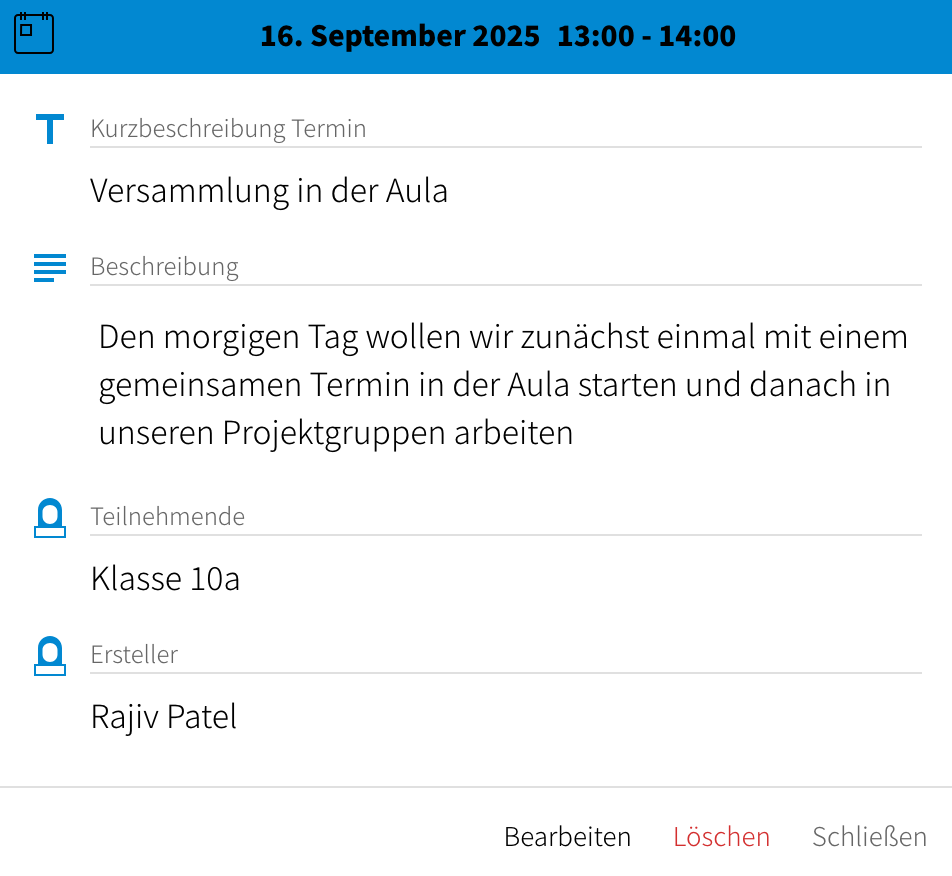Click the calendar icon in the header

tap(34, 33)
